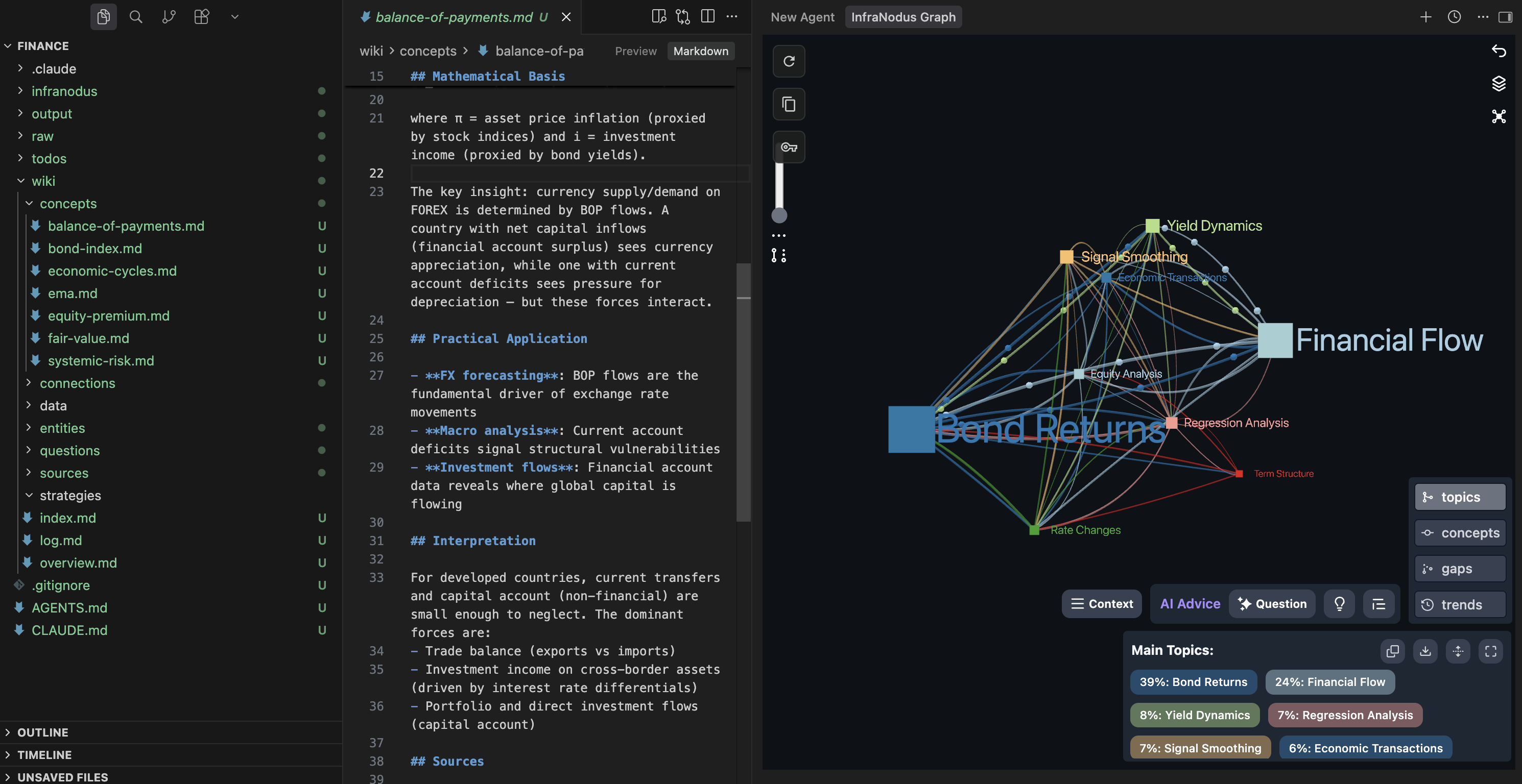Copy the Main Topics list icon

click(1393, 651)
